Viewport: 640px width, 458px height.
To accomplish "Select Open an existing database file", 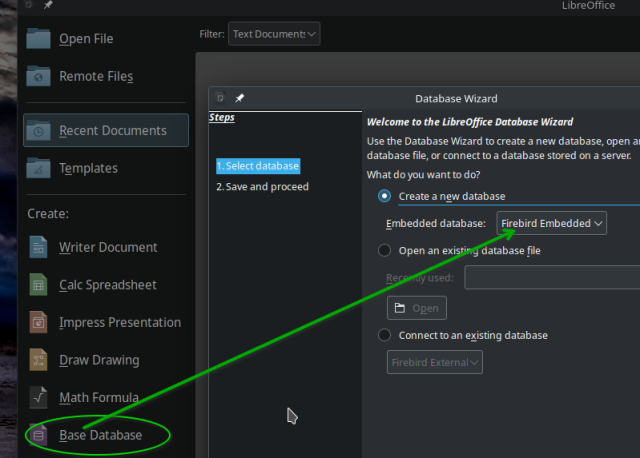I will (385, 251).
